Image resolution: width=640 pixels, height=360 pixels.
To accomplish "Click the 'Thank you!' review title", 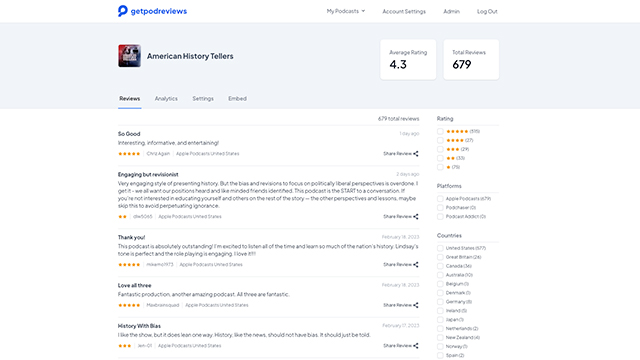I will coord(131,237).
